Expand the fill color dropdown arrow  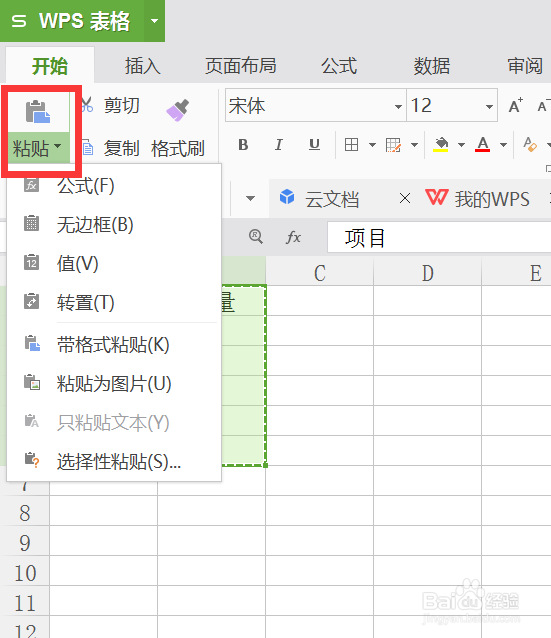click(461, 145)
